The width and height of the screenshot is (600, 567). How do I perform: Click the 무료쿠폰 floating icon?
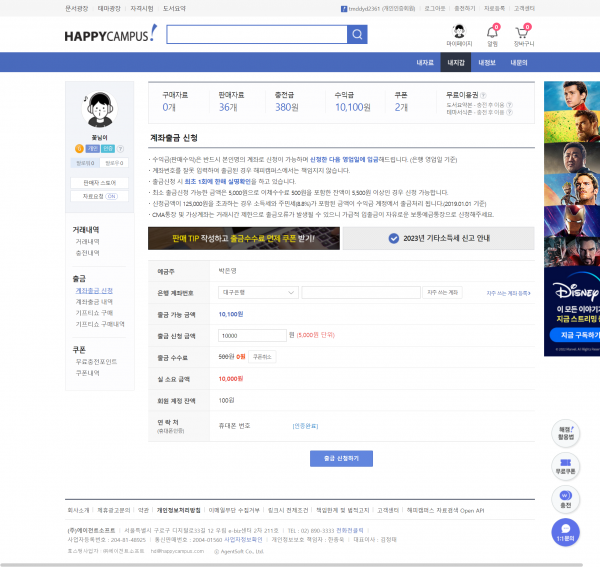click(x=566, y=465)
